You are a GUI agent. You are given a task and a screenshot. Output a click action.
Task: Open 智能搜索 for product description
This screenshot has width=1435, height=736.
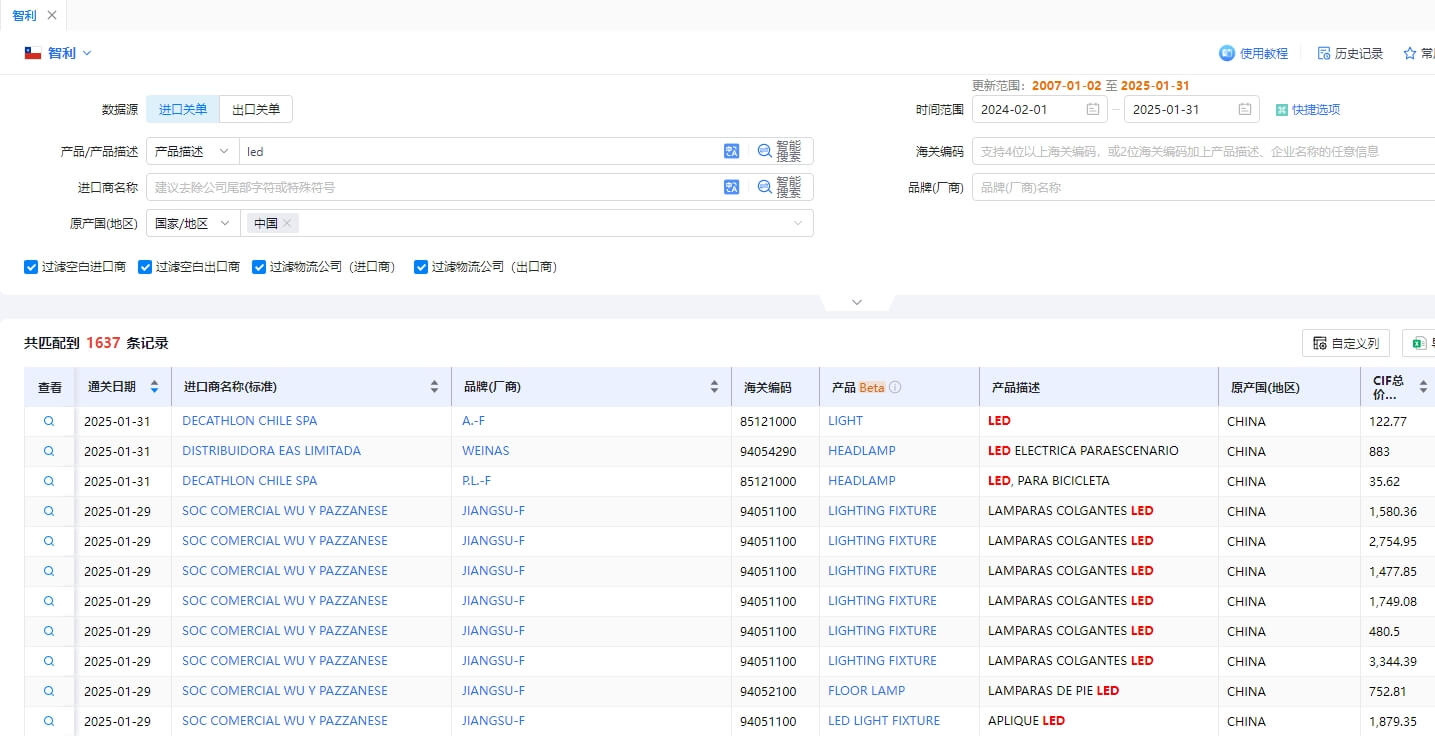(x=780, y=151)
